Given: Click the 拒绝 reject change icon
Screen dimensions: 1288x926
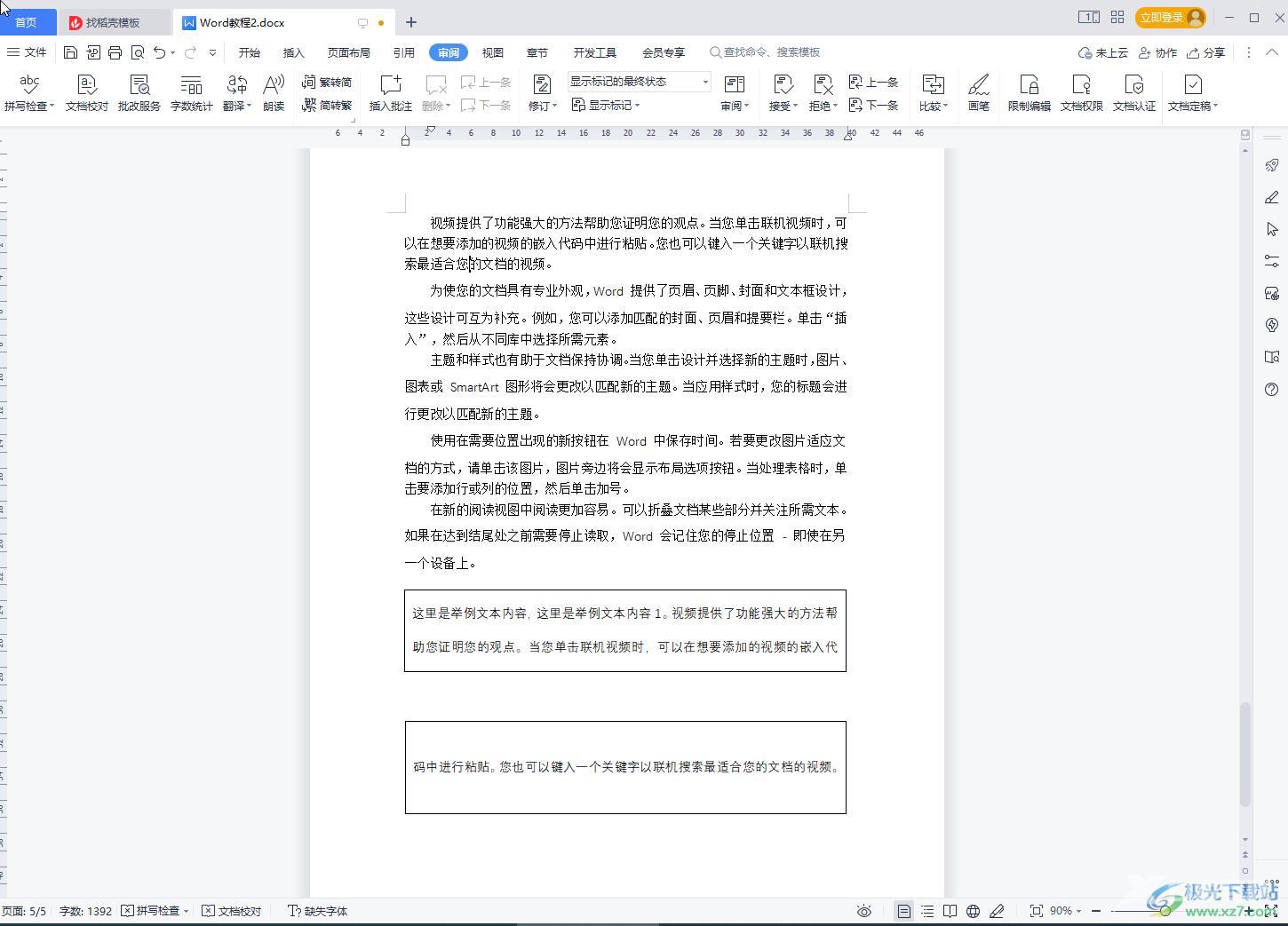Looking at the screenshot, I should click(823, 85).
